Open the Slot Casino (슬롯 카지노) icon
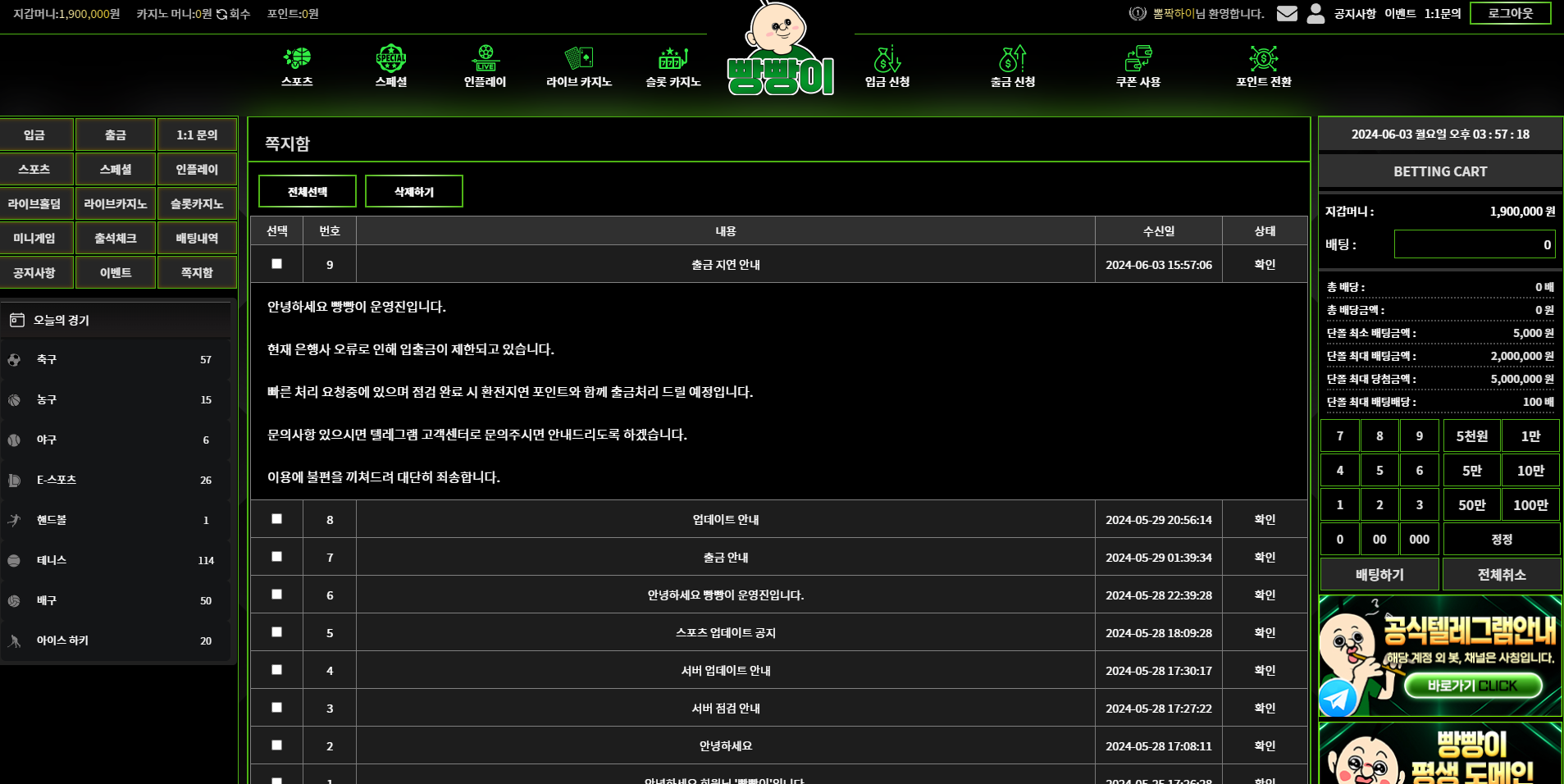The width and height of the screenshot is (1564, 784). [673, 58]
